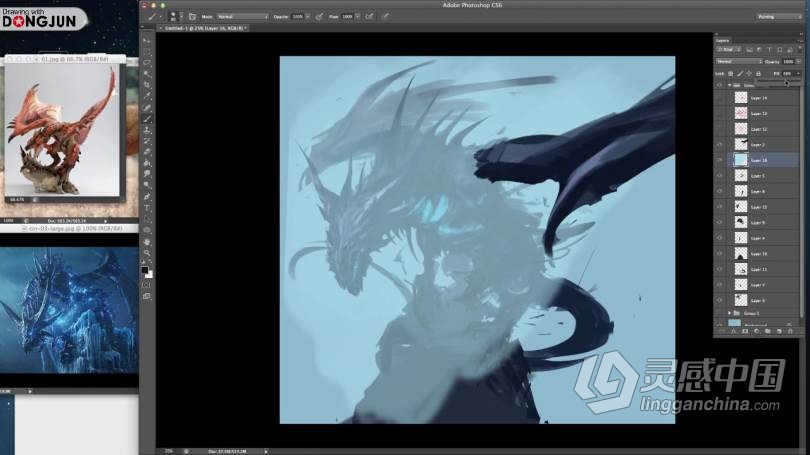810x455 pixels.
Task: Toggle Quick Mask mode
Action: pos(147,285)
